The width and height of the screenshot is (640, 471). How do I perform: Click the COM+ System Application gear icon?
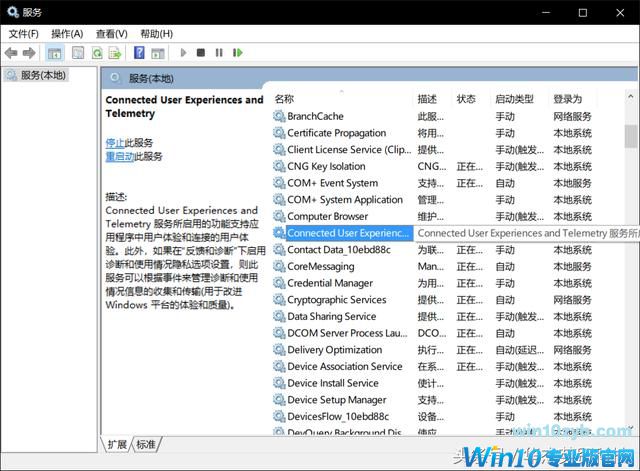coord(279,200)
